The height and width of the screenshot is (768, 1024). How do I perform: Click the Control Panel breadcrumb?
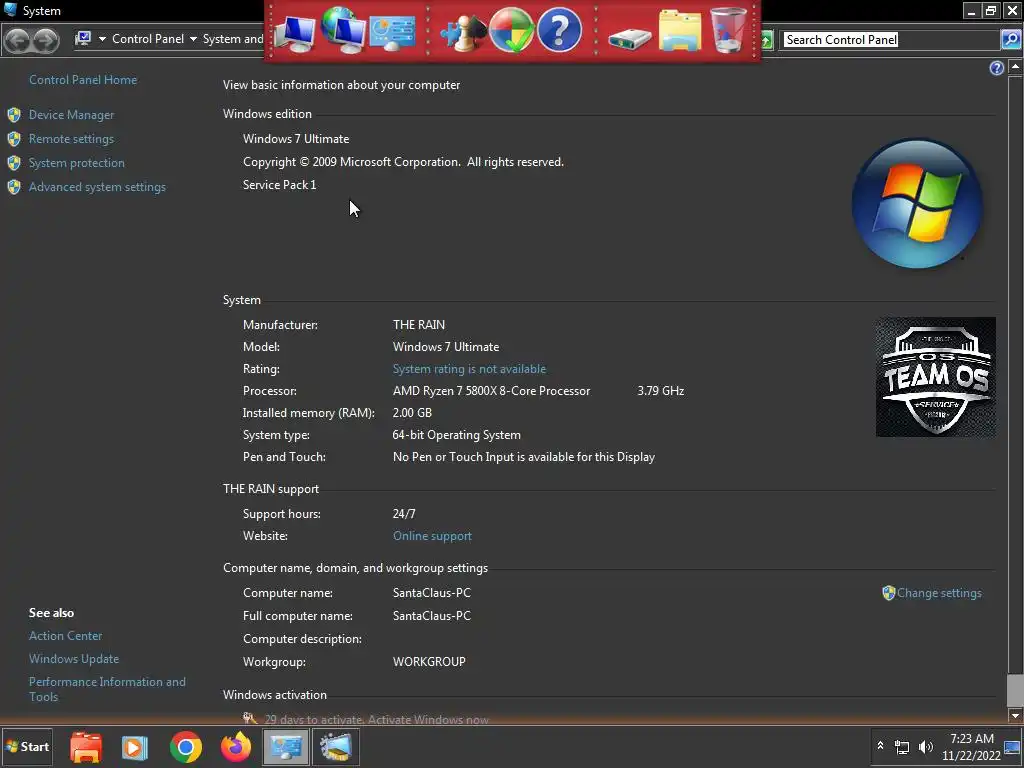click(148, 39)
